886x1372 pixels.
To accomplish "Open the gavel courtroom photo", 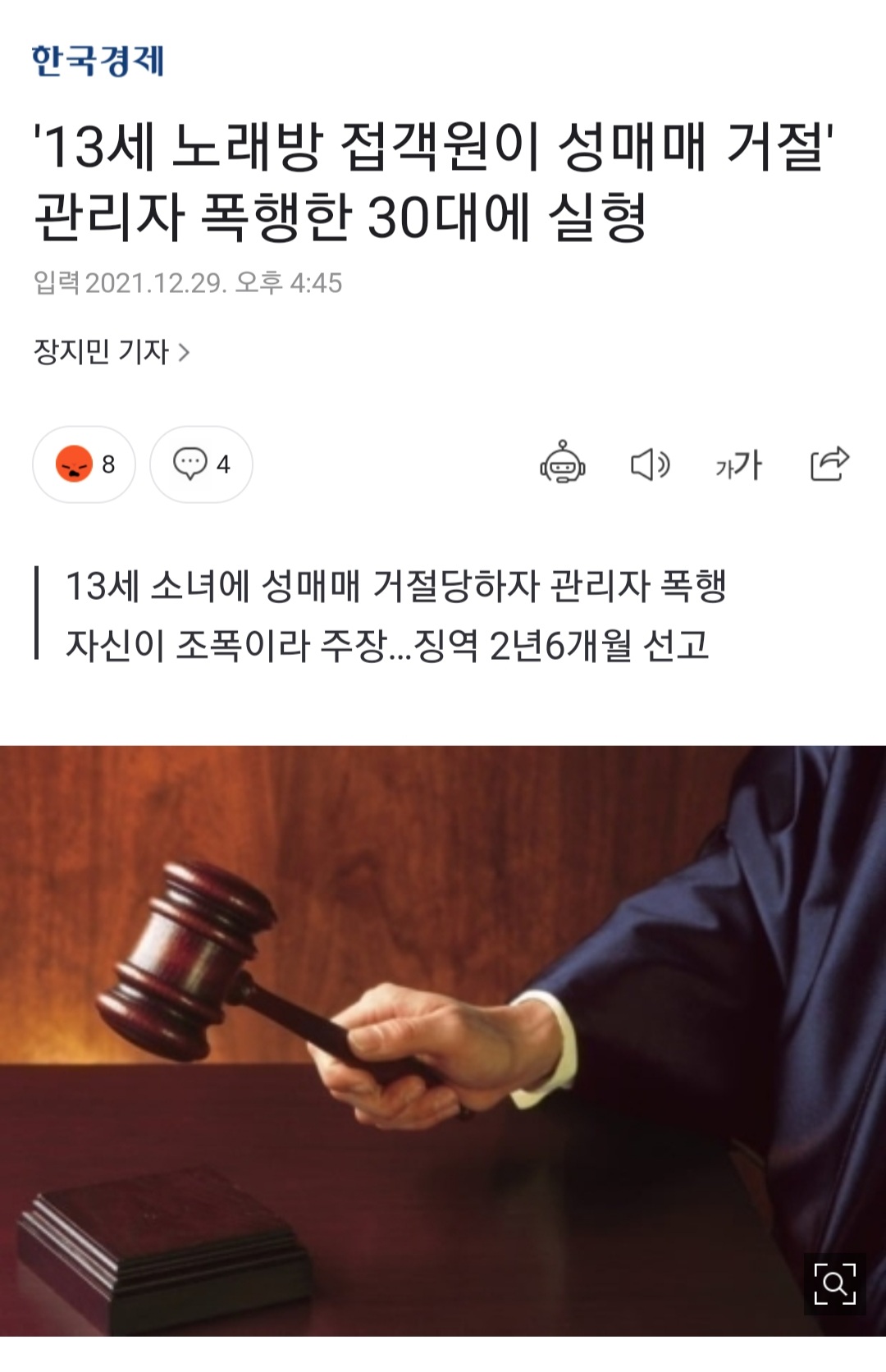I will (443, 1040).
